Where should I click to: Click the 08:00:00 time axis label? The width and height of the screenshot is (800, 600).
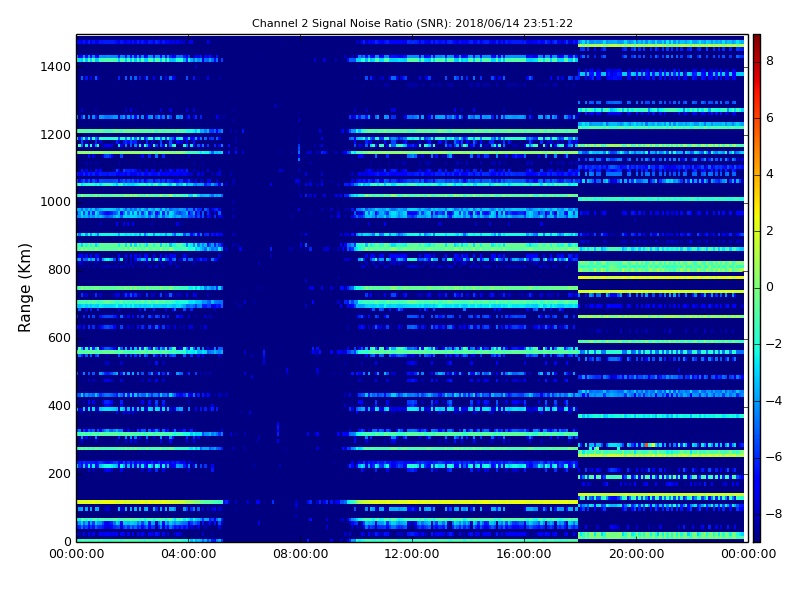click(x=301, y=554)
